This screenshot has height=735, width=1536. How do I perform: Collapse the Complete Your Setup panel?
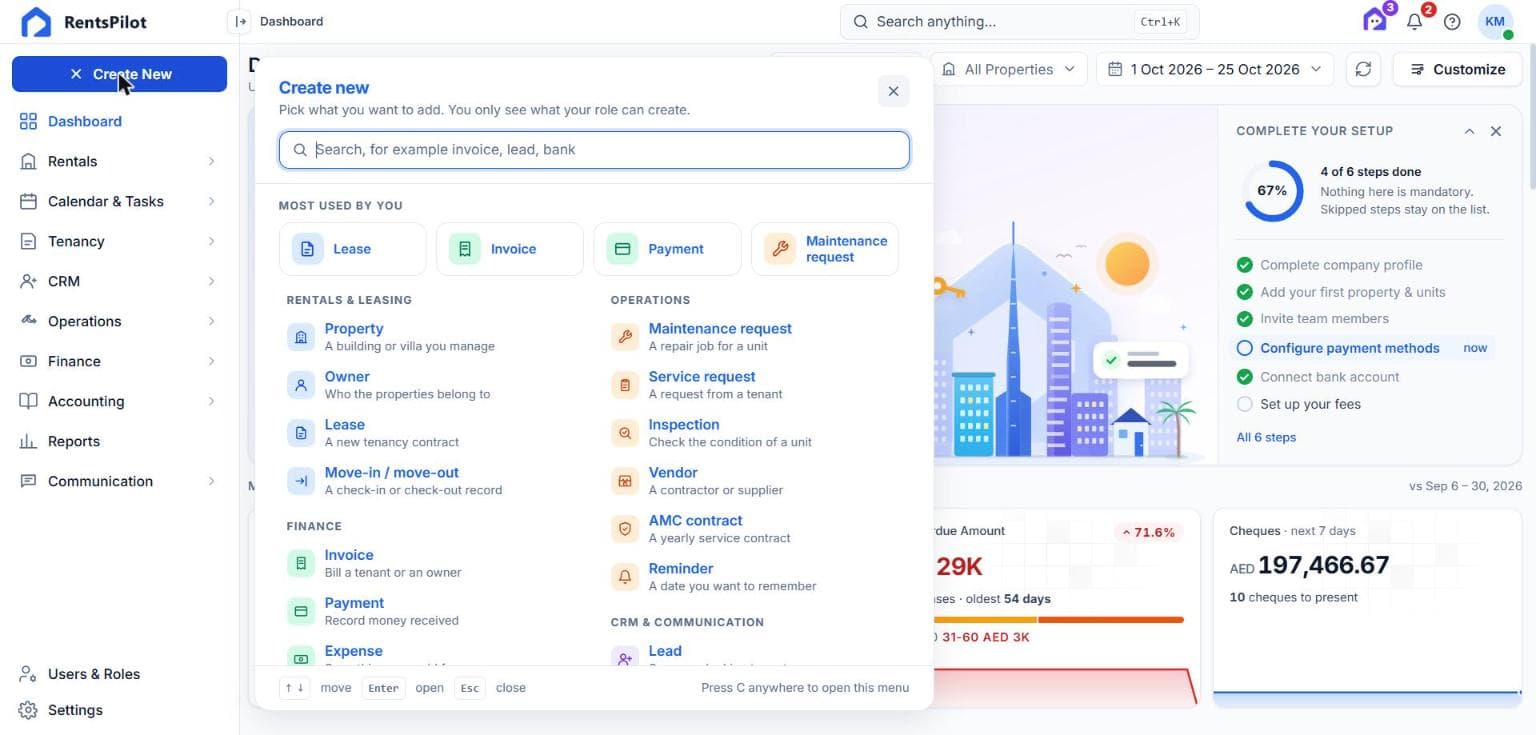pyautogui.click(x=1469, y=131)
